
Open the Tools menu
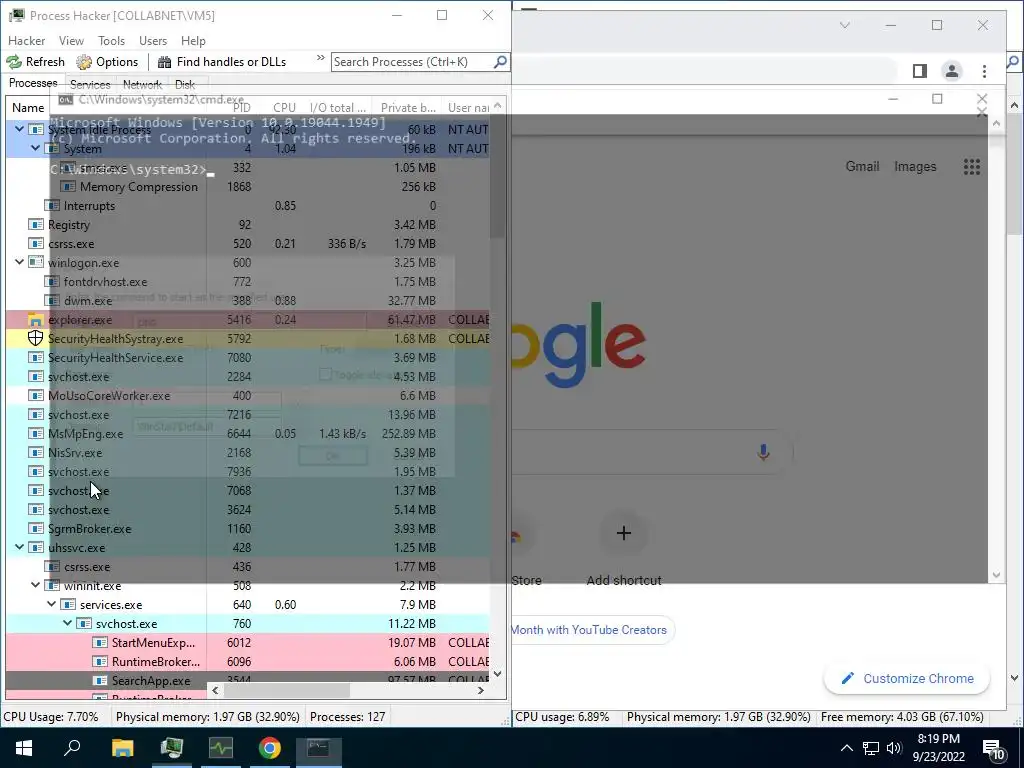111,40
